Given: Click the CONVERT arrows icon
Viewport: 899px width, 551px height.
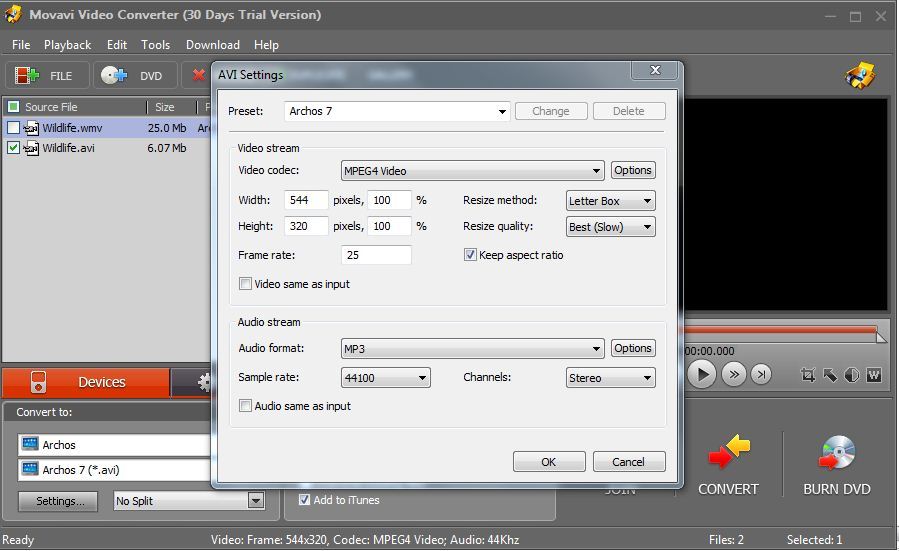Looking at the screenshot, I should click(729, 452).
